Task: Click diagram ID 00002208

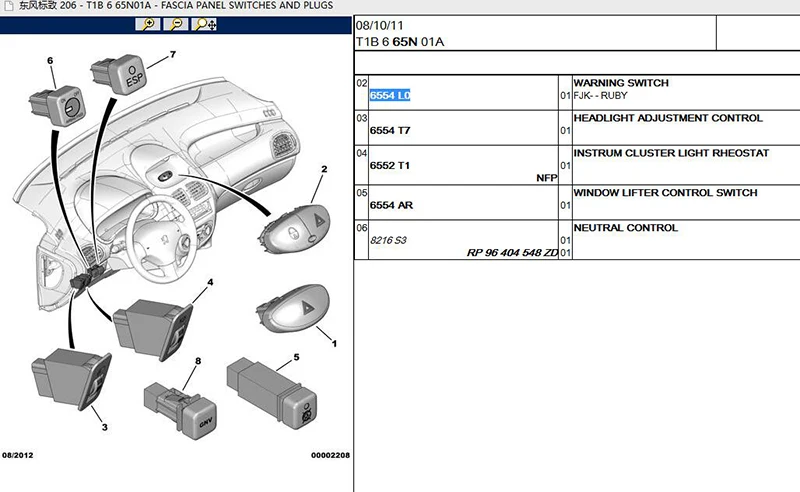Action: [x=330, y=455]
